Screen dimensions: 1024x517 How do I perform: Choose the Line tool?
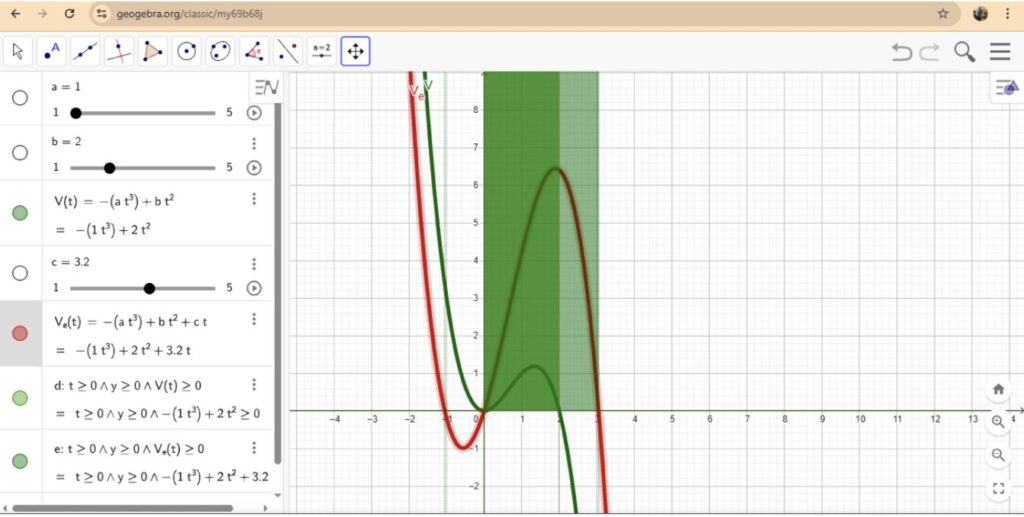pyautogui.click(x=86, y=51)
